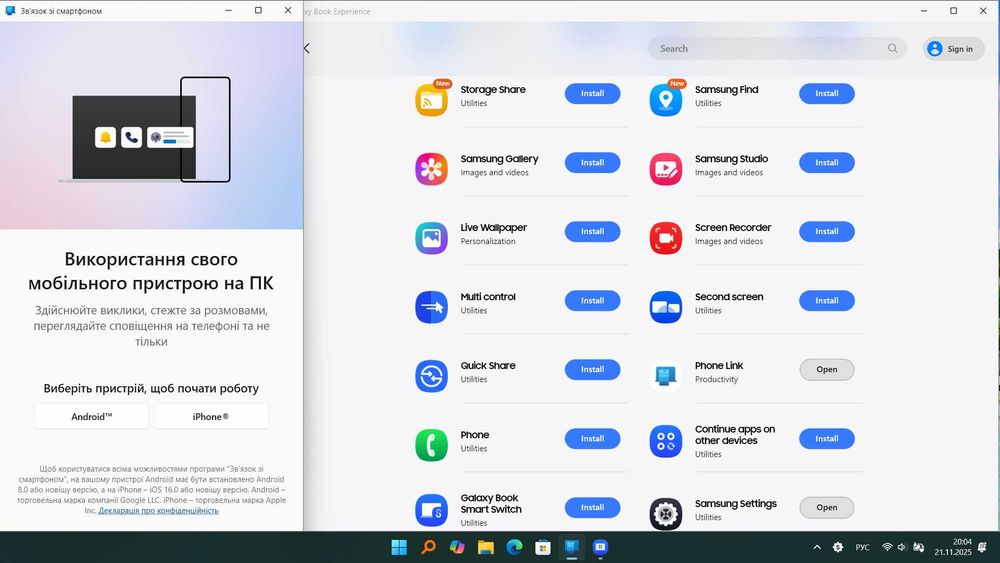
Task: Click the Quick Share app icon
Action: [431, 376]
